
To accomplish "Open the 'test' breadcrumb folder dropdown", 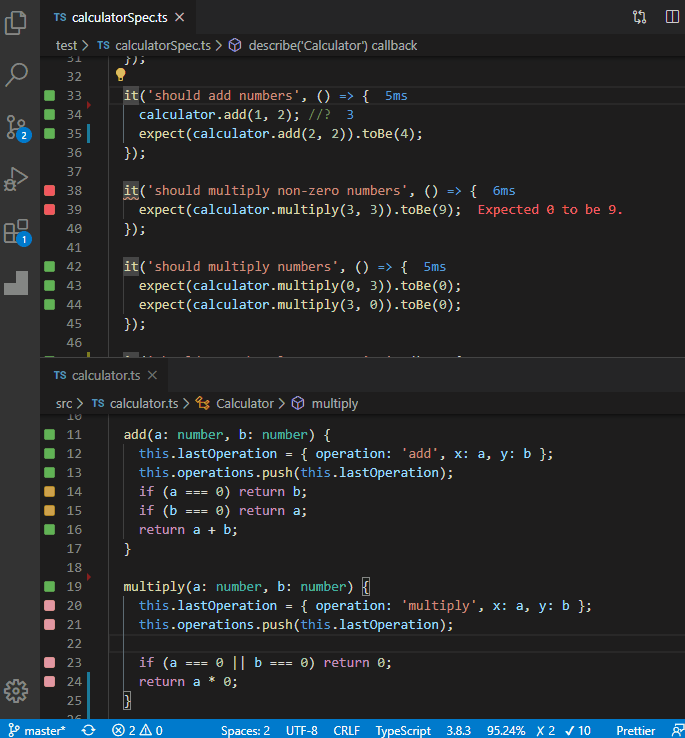I will 66,45.
